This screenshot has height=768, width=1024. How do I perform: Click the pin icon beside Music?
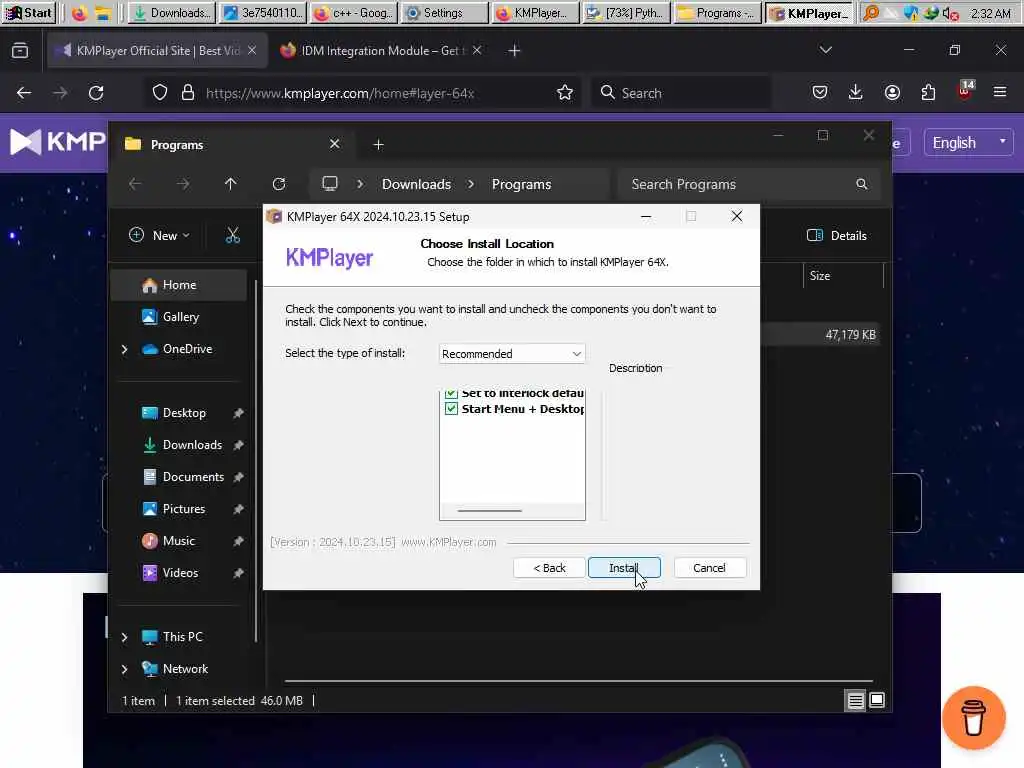click(x=238, y=541)
